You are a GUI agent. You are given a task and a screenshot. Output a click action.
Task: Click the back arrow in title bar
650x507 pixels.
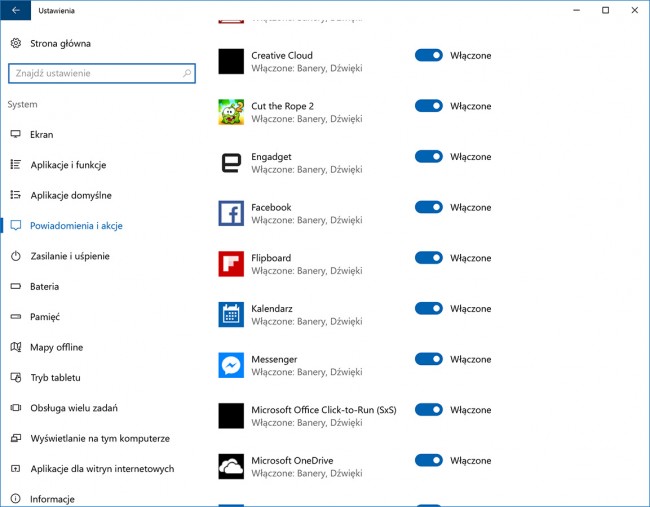tap(15, 10)
